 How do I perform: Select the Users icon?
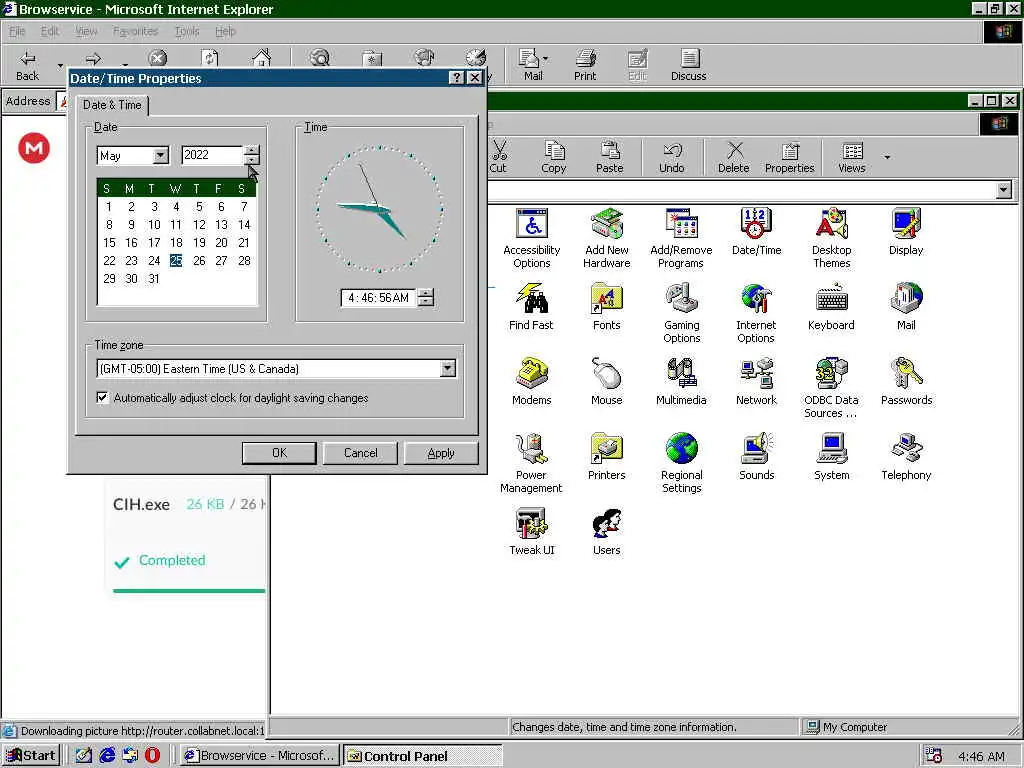tap(607, 532)
